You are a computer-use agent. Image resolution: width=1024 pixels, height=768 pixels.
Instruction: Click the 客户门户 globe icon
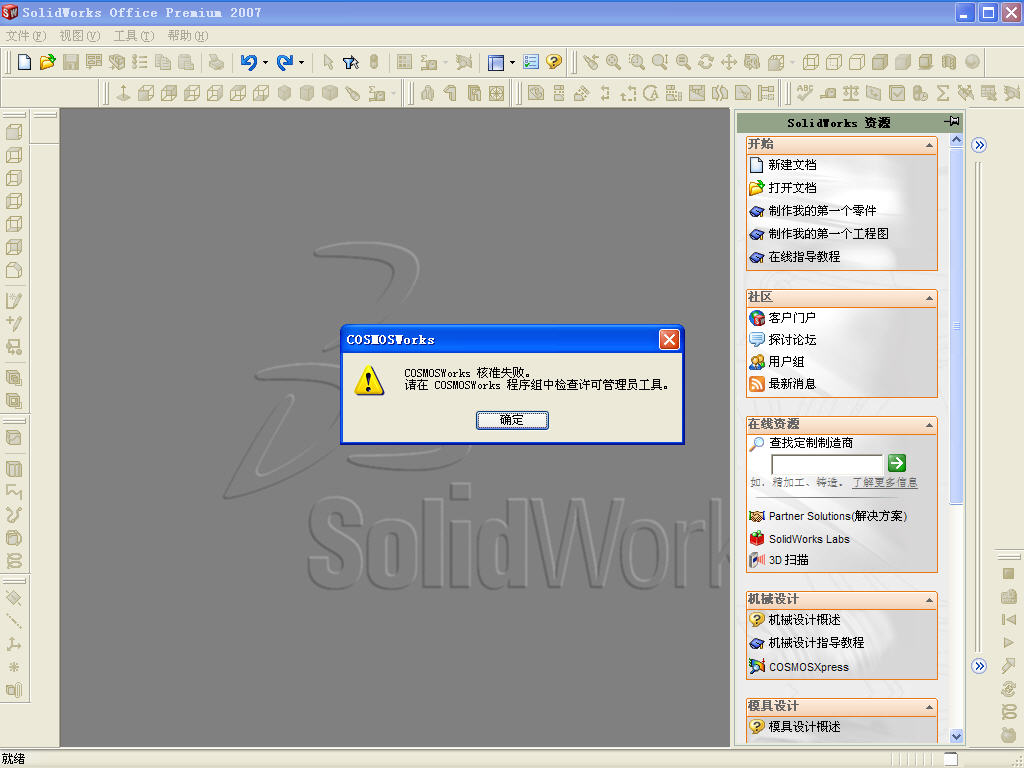(756, 318)
